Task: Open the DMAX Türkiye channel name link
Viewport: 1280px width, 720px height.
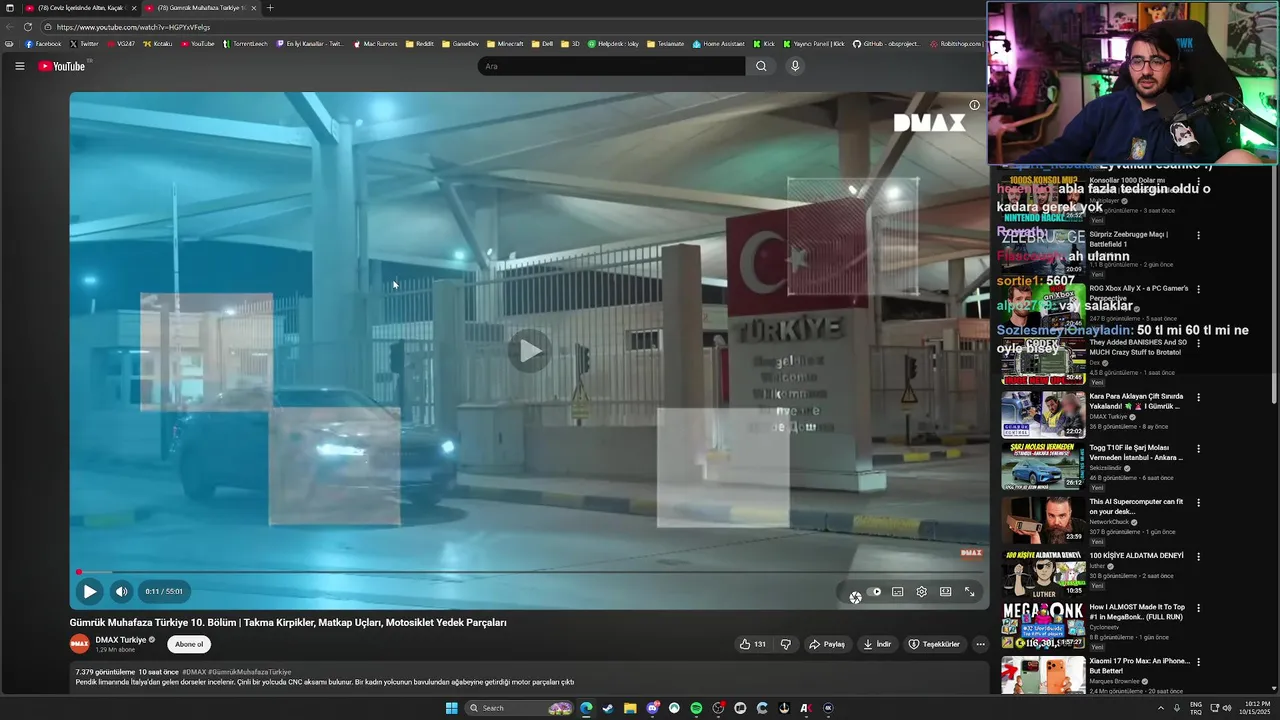Action: tap(121, 640)
